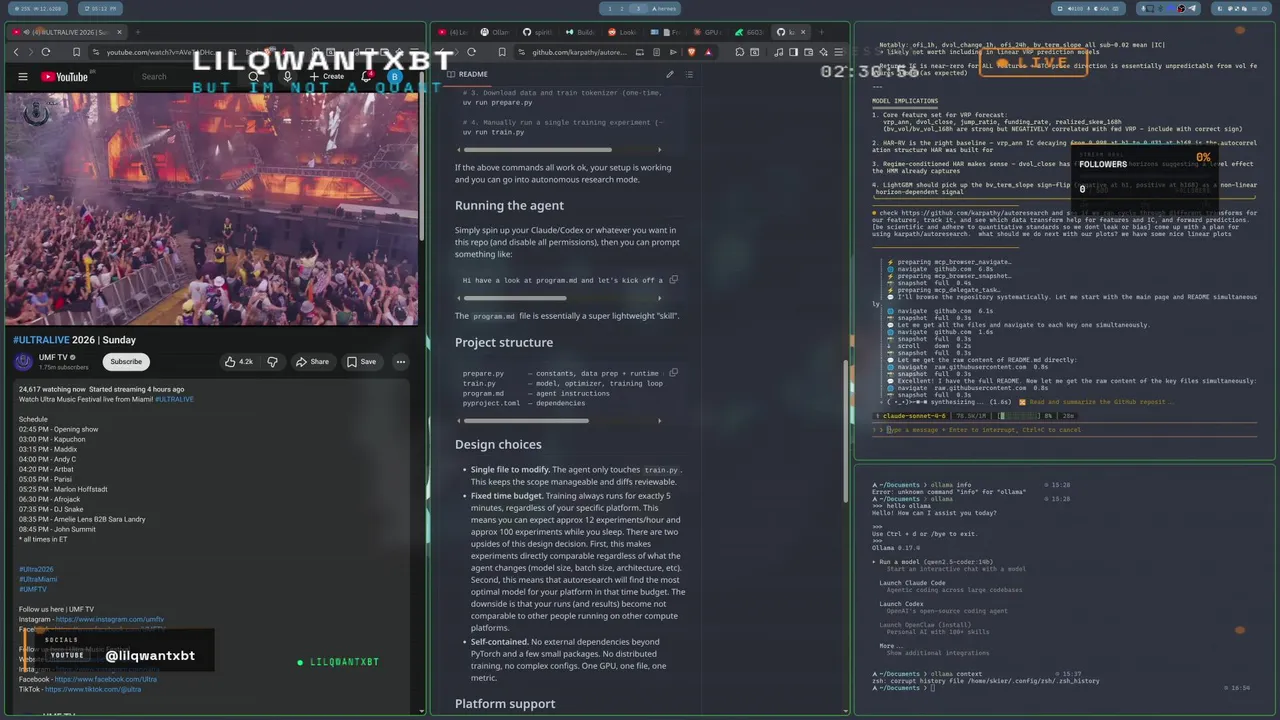The width and height of the screenshot is (1280, 720).
Task: Select the README tab on GitHub
Action: pyautogui.click(x=468, y=74)
